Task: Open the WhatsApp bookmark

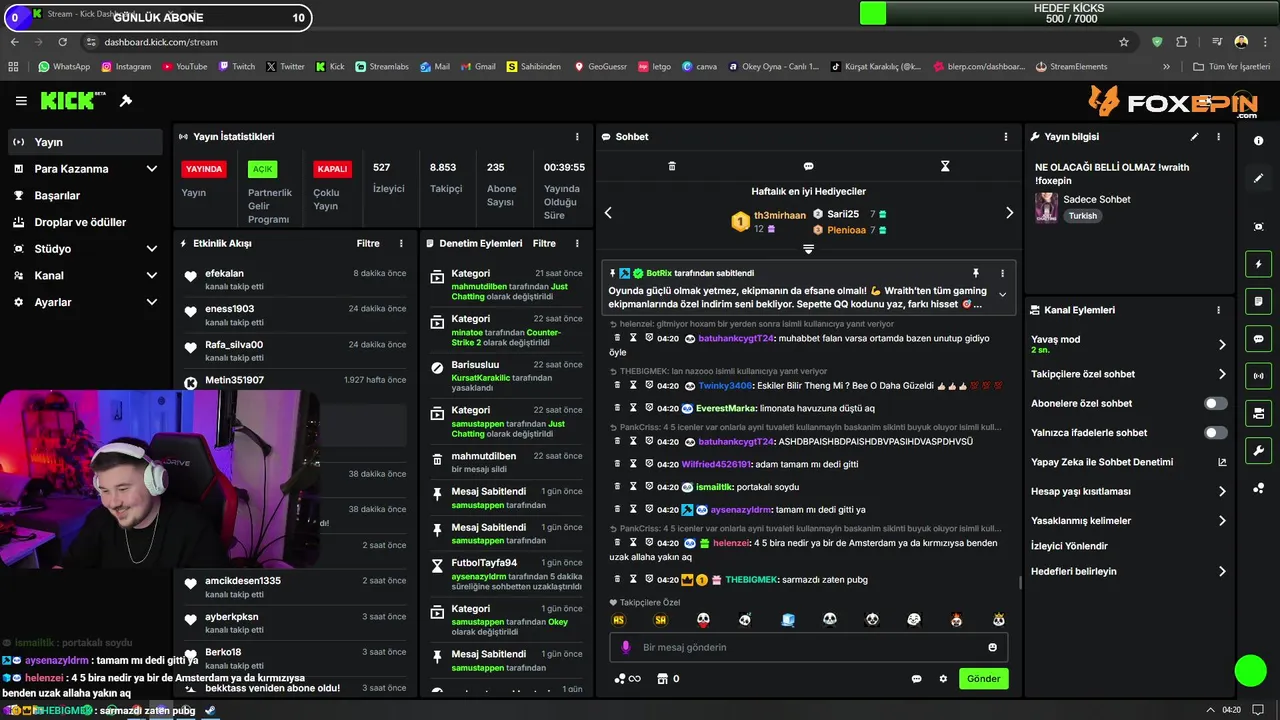Action: point(64,67)
